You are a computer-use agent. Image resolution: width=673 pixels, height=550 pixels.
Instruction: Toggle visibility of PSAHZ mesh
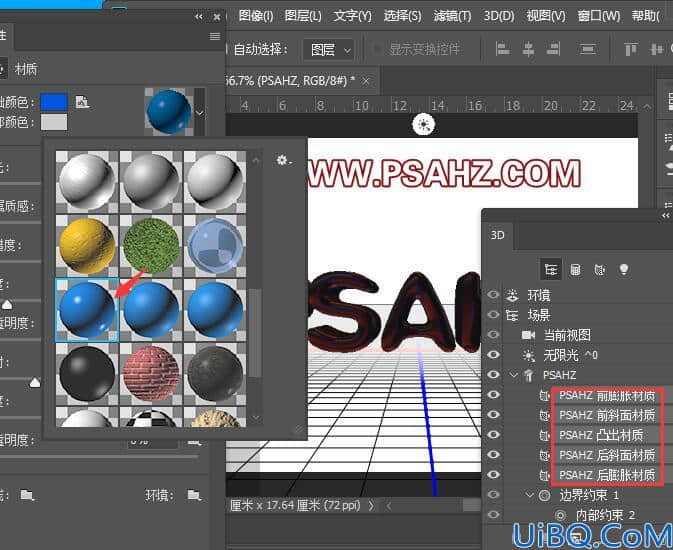494,374
